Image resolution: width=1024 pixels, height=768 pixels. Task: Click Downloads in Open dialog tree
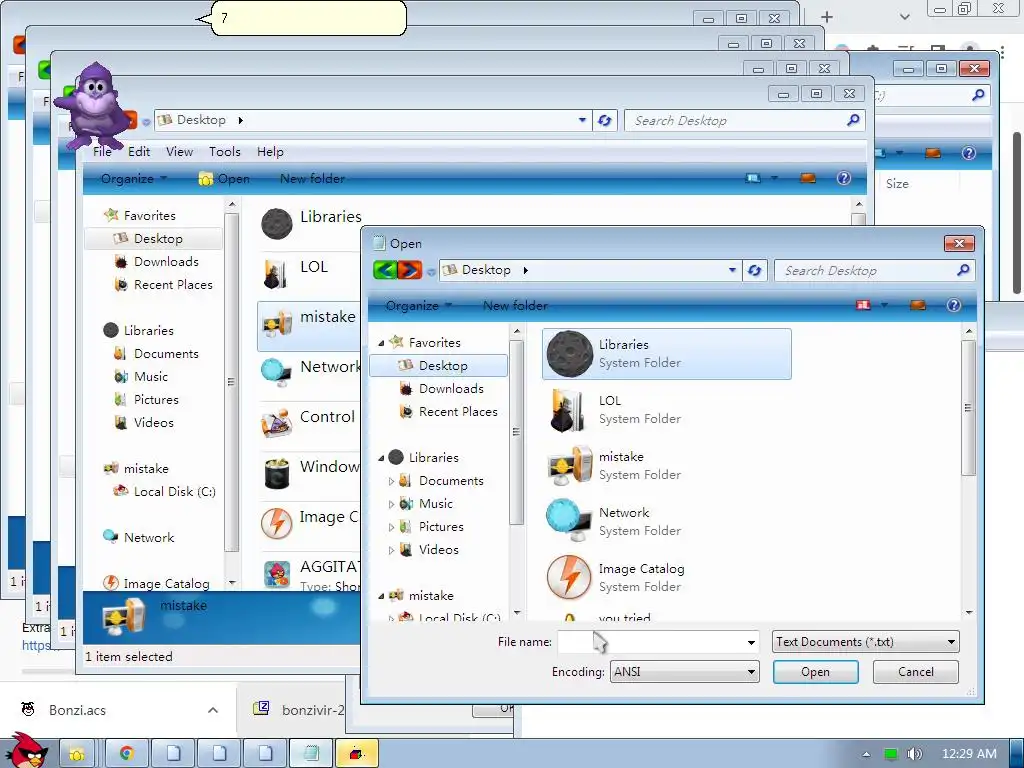(x=451, y=389)
